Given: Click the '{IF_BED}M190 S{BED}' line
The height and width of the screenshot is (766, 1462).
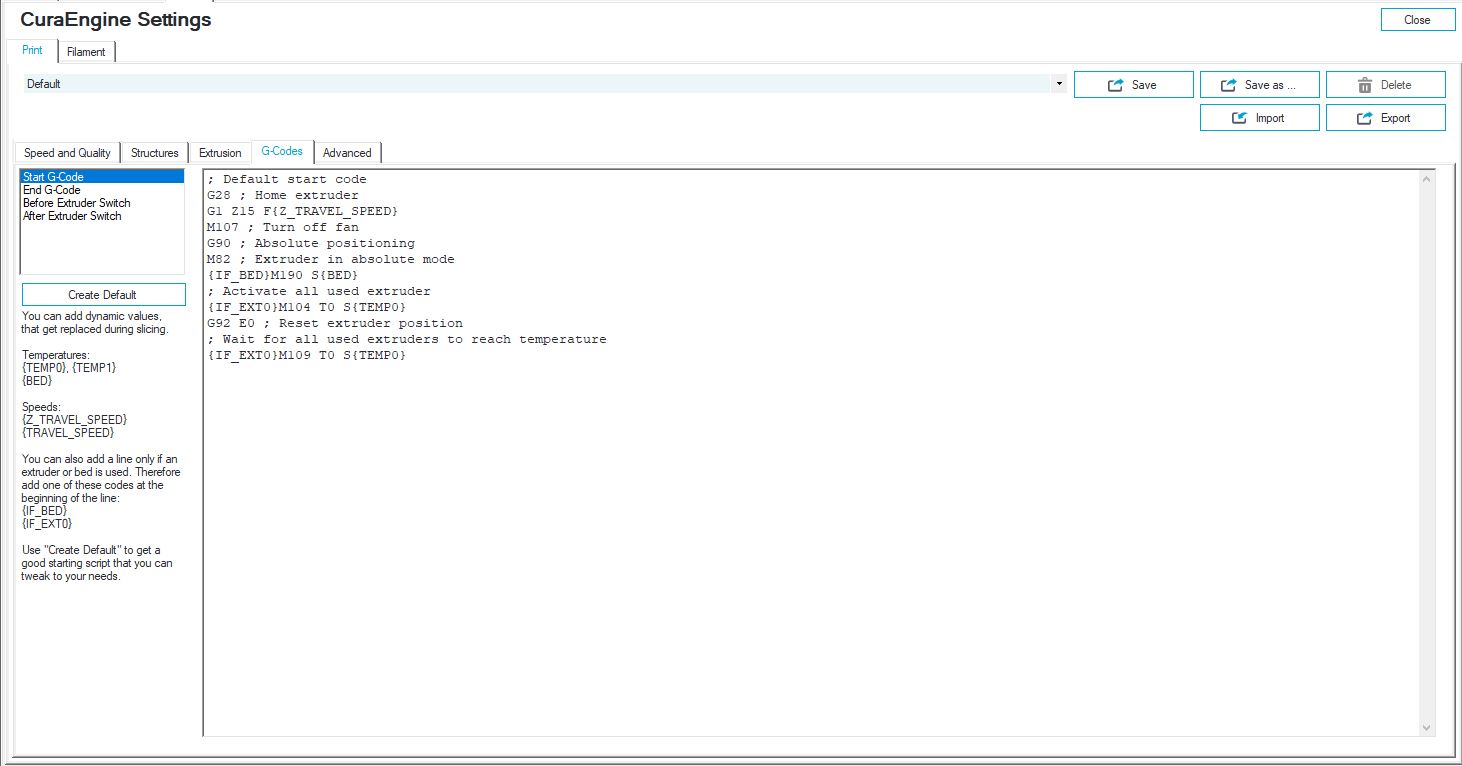Looking at the screenshot, I should click(x=282, y=276).
